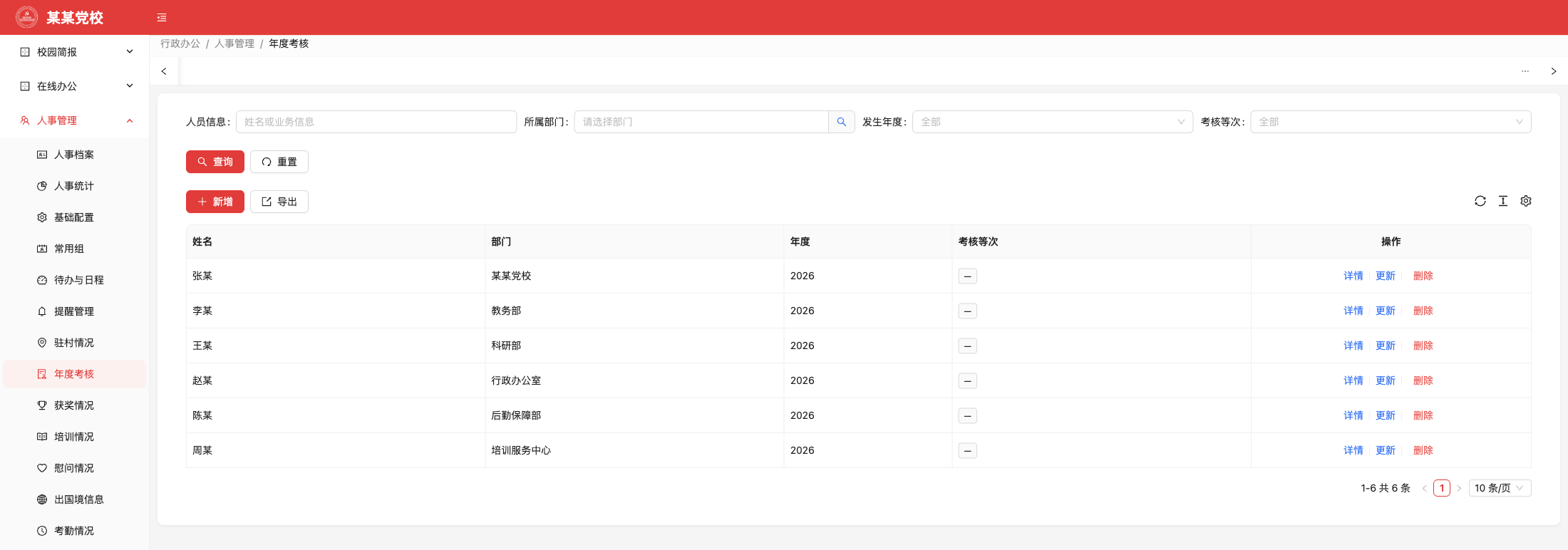Screen dimensions: 1568x550
Task: Focus the 人员信息 input field
Action: [x=376, y=122]
